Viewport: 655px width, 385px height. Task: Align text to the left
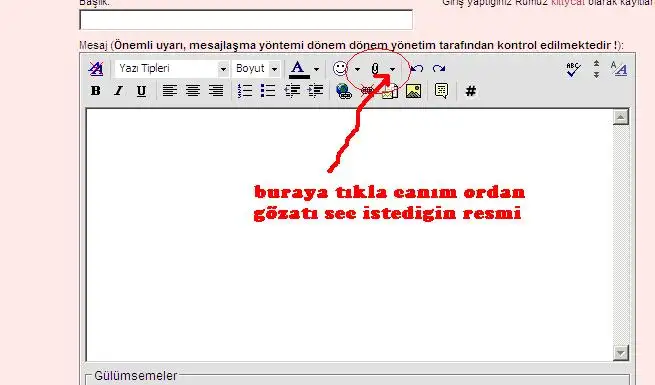[170, 91]
